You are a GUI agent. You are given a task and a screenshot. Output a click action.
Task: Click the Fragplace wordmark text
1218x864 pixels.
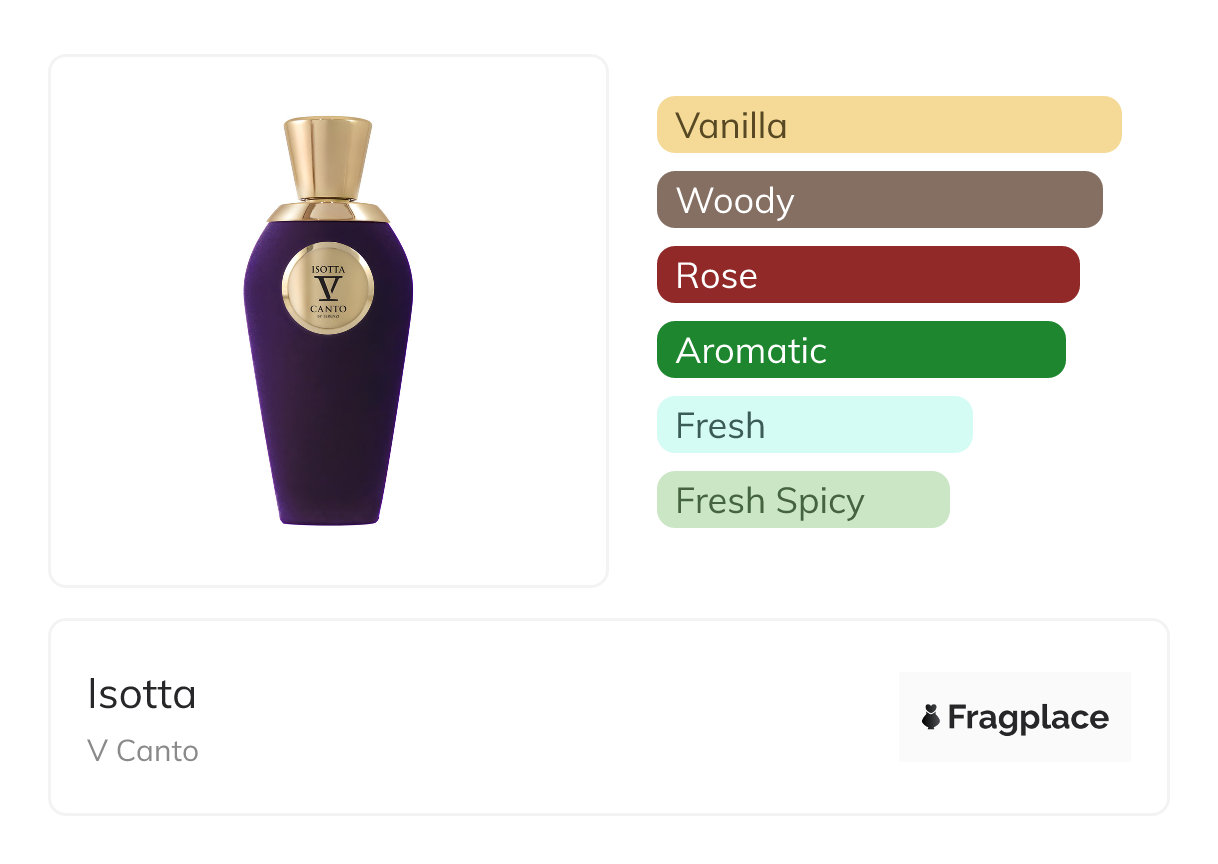click(x=1028, y=717)
